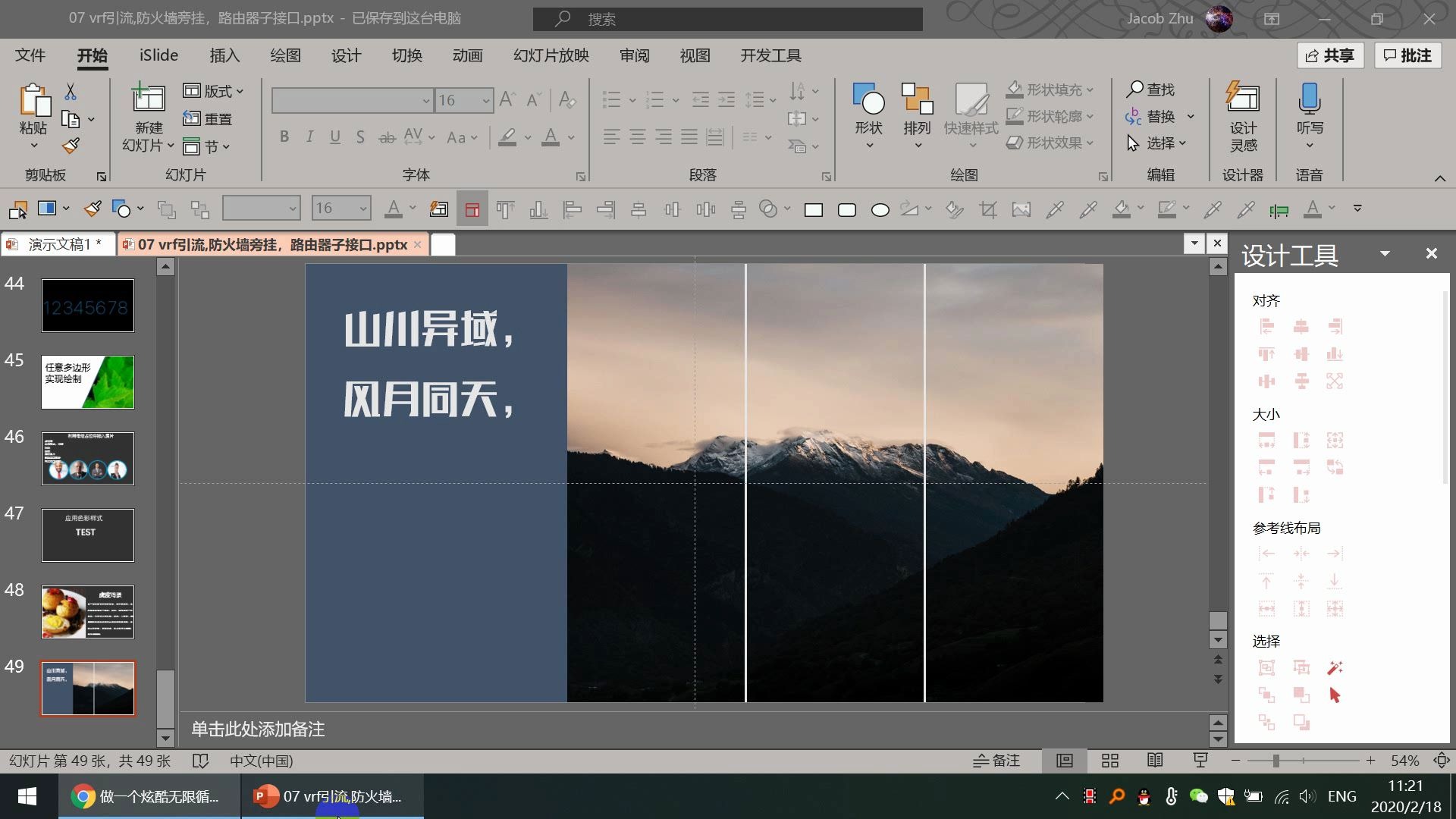Viewport: 1456px width, 819px height.
Task: Toggle italic text formatting
Action: tap(309, 137)
